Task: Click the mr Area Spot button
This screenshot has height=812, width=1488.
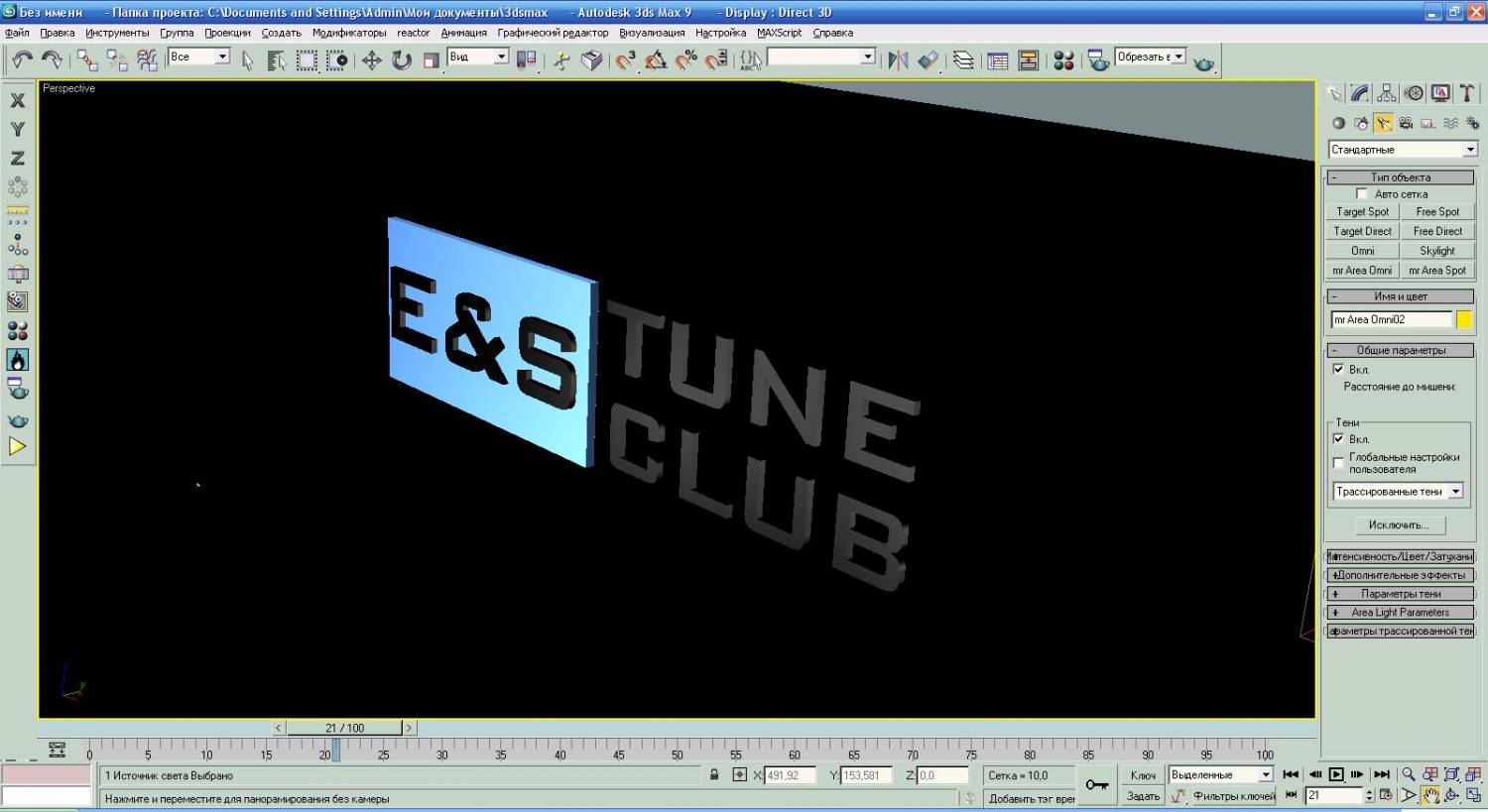Action: 1437,270
